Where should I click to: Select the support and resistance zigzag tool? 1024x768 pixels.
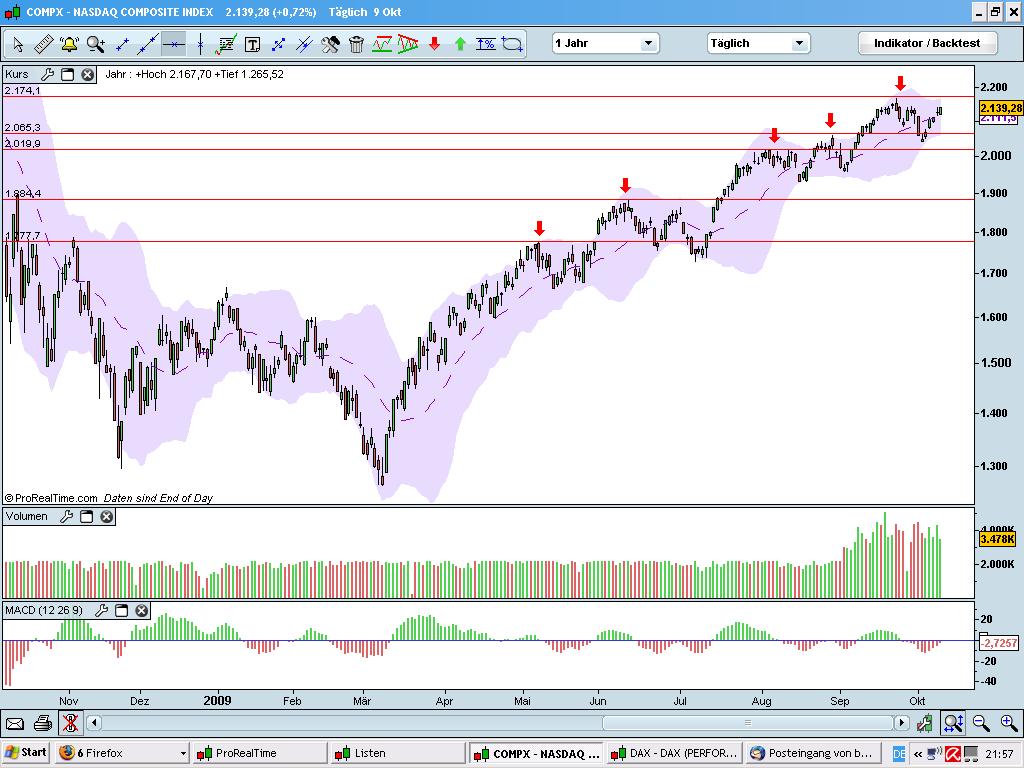click(x=382, y=44)
